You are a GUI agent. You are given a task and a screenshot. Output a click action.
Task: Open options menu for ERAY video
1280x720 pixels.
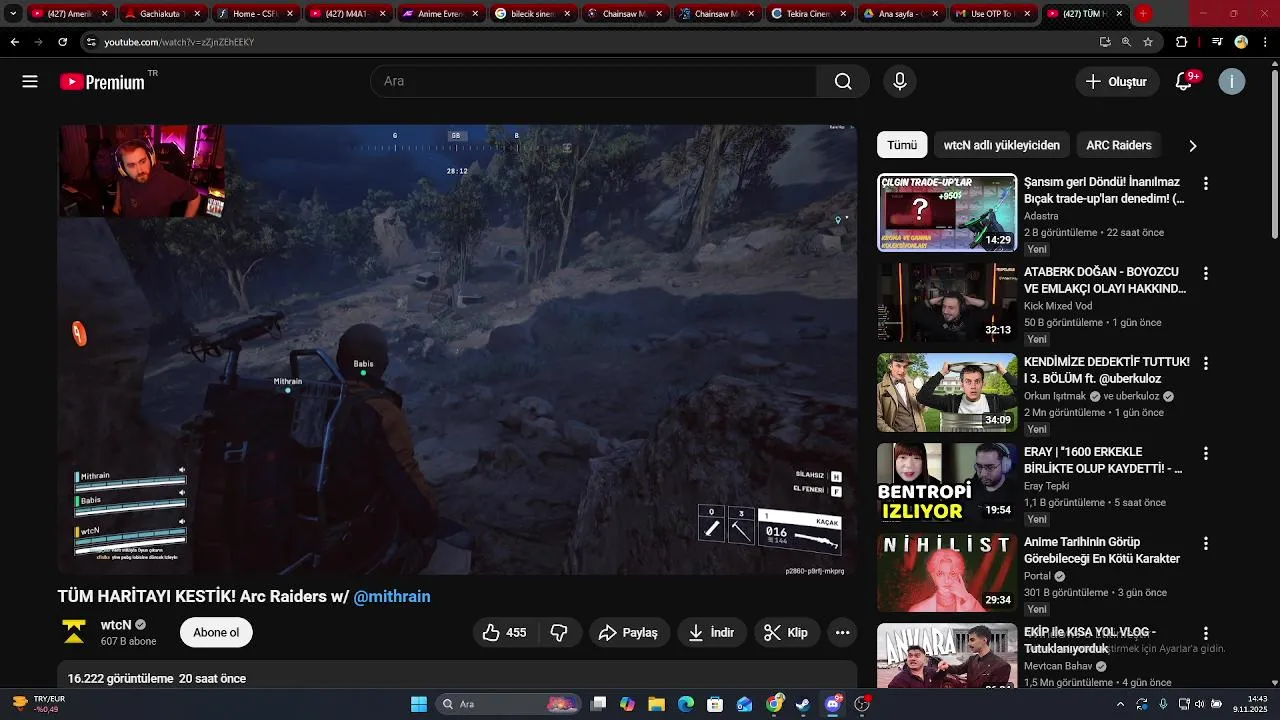pyautogui.click(x=1206, y=454)
